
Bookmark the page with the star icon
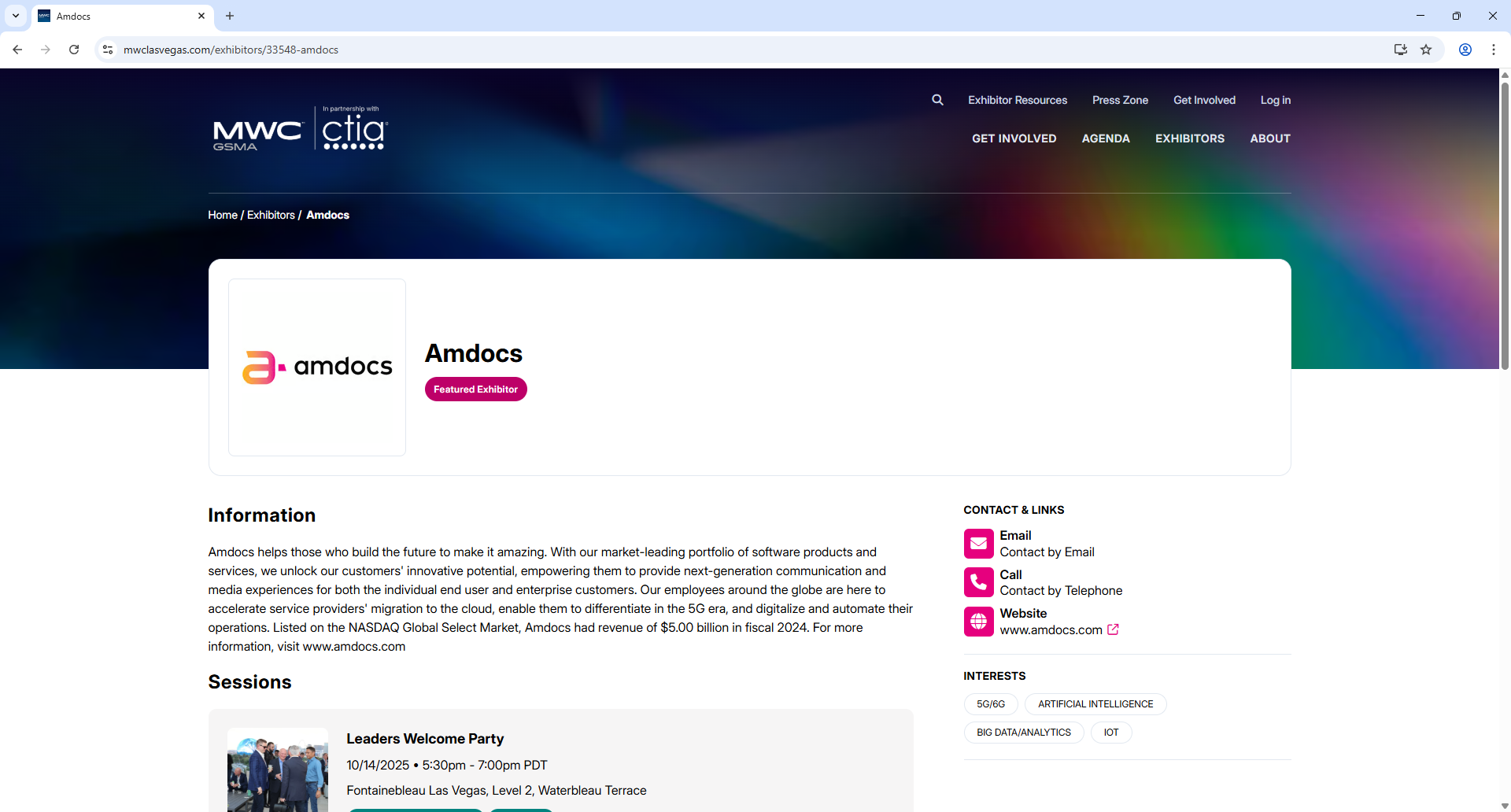(1427, 49)
